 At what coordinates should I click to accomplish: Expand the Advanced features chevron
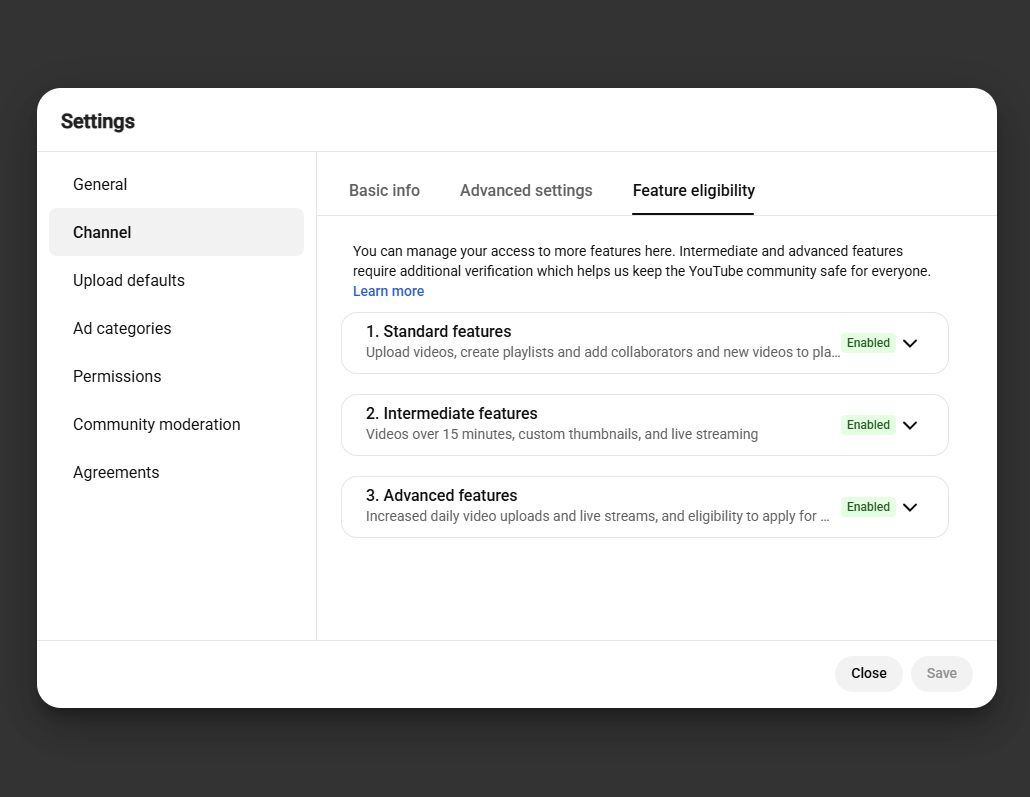click(910, 507)
